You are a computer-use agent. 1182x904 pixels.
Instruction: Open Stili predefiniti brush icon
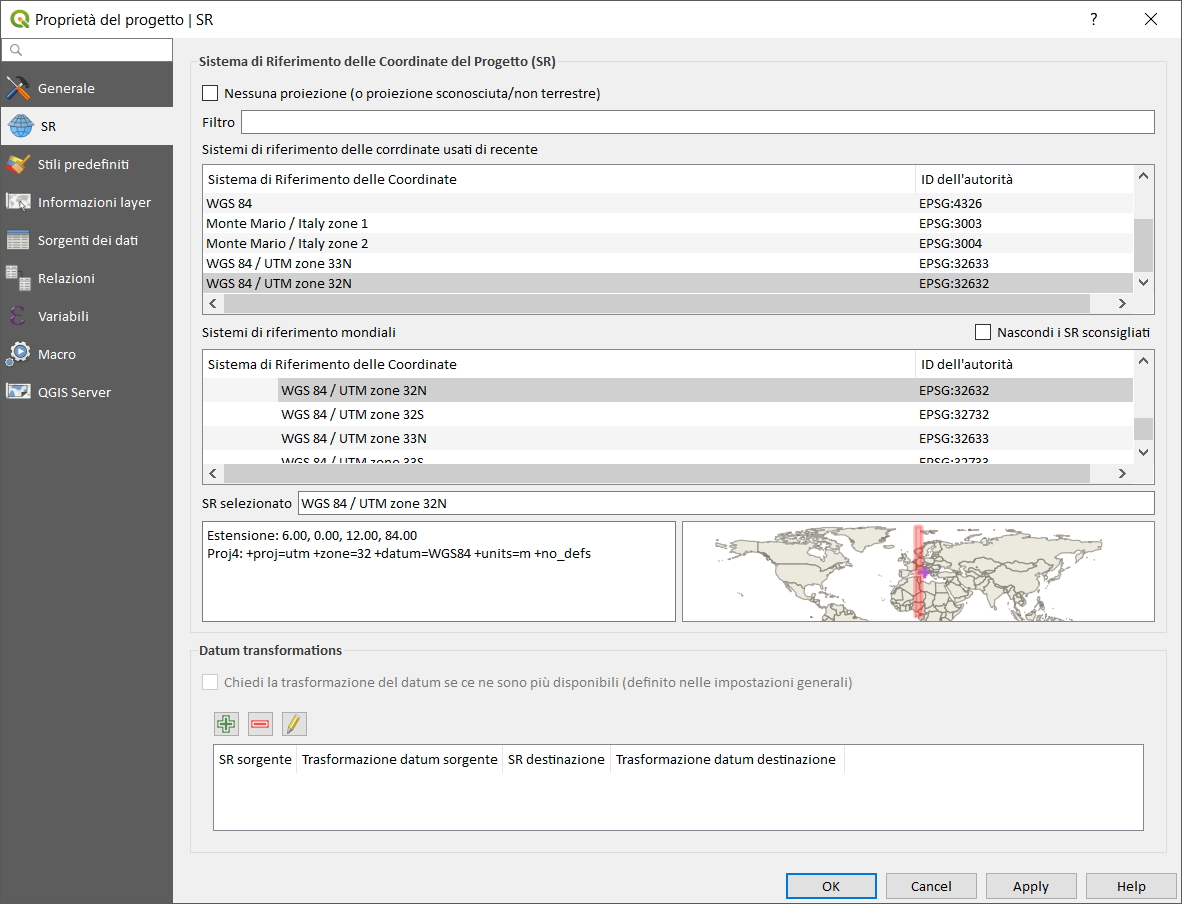19,164
